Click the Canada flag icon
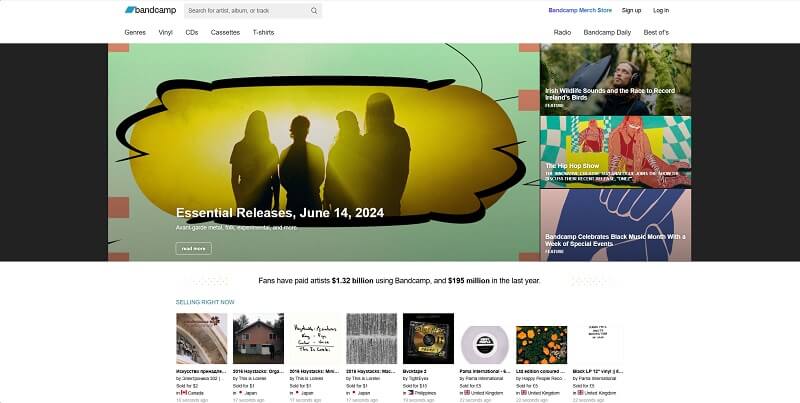This screenshot has height=403, width=800. 184,393
